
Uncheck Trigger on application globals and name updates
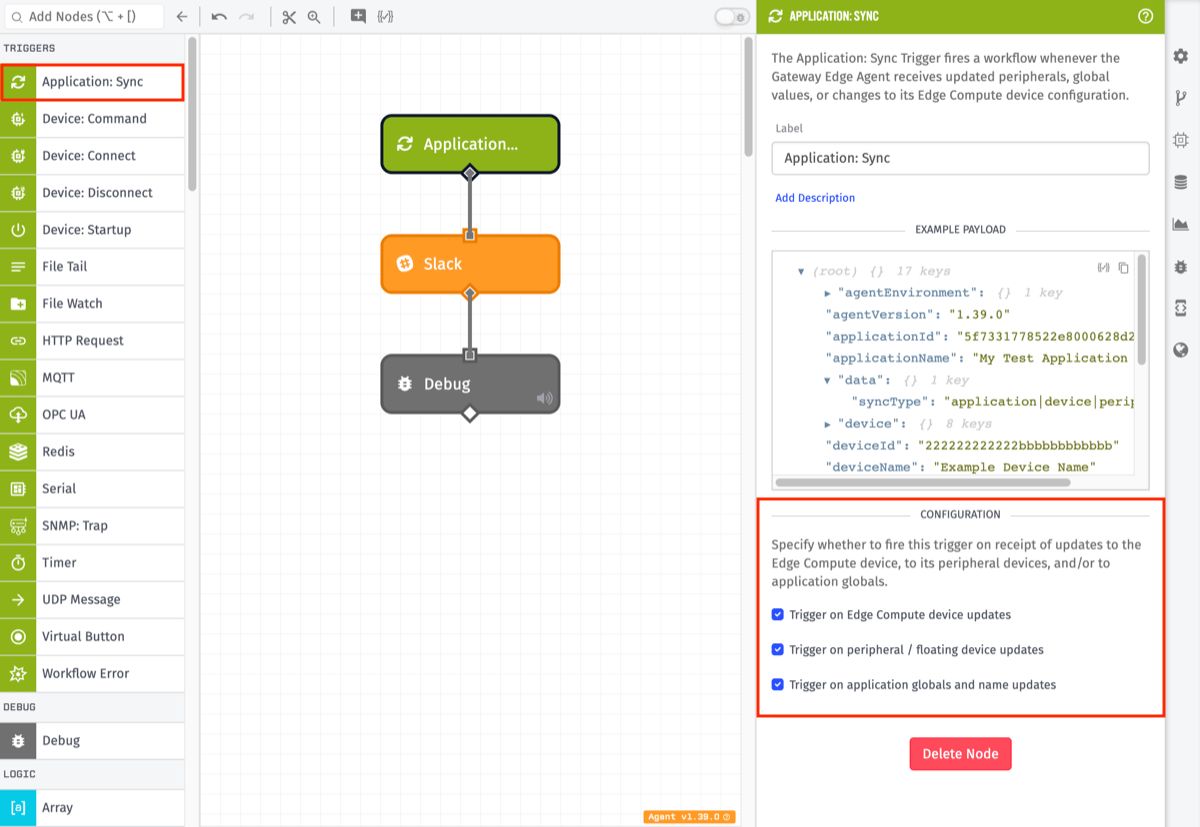pyautogui.click(x=778, y=684)
